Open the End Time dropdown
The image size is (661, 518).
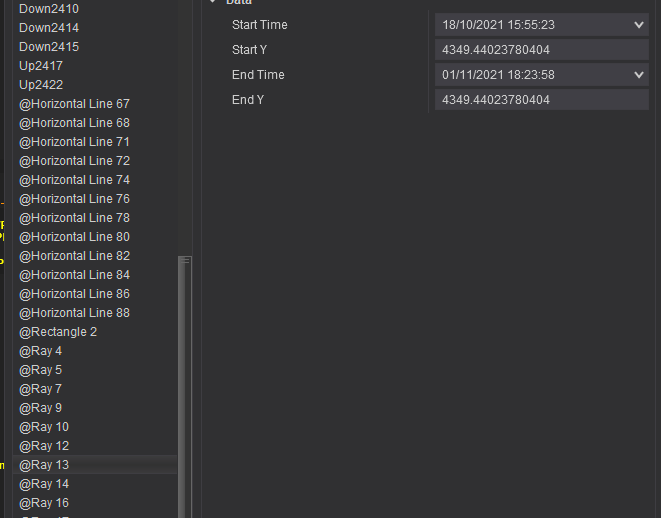(x=639, y=75)
